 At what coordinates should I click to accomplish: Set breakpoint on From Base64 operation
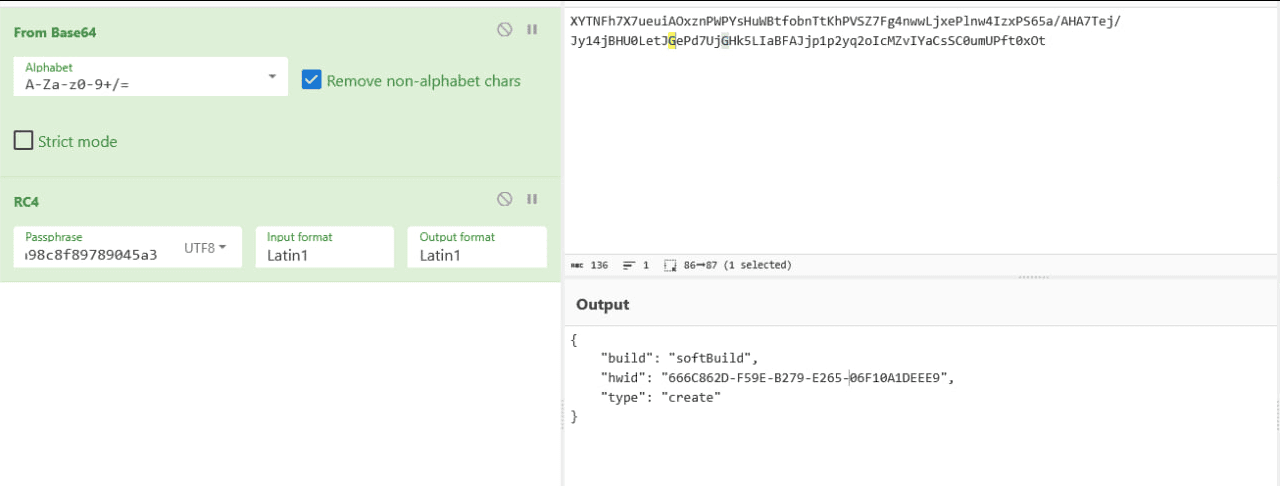(x=532, y=30)
